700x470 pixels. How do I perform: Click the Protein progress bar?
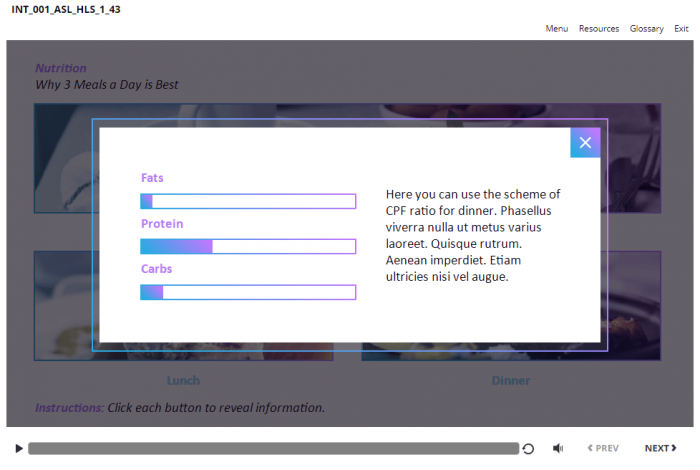click(x=248, y=246)
